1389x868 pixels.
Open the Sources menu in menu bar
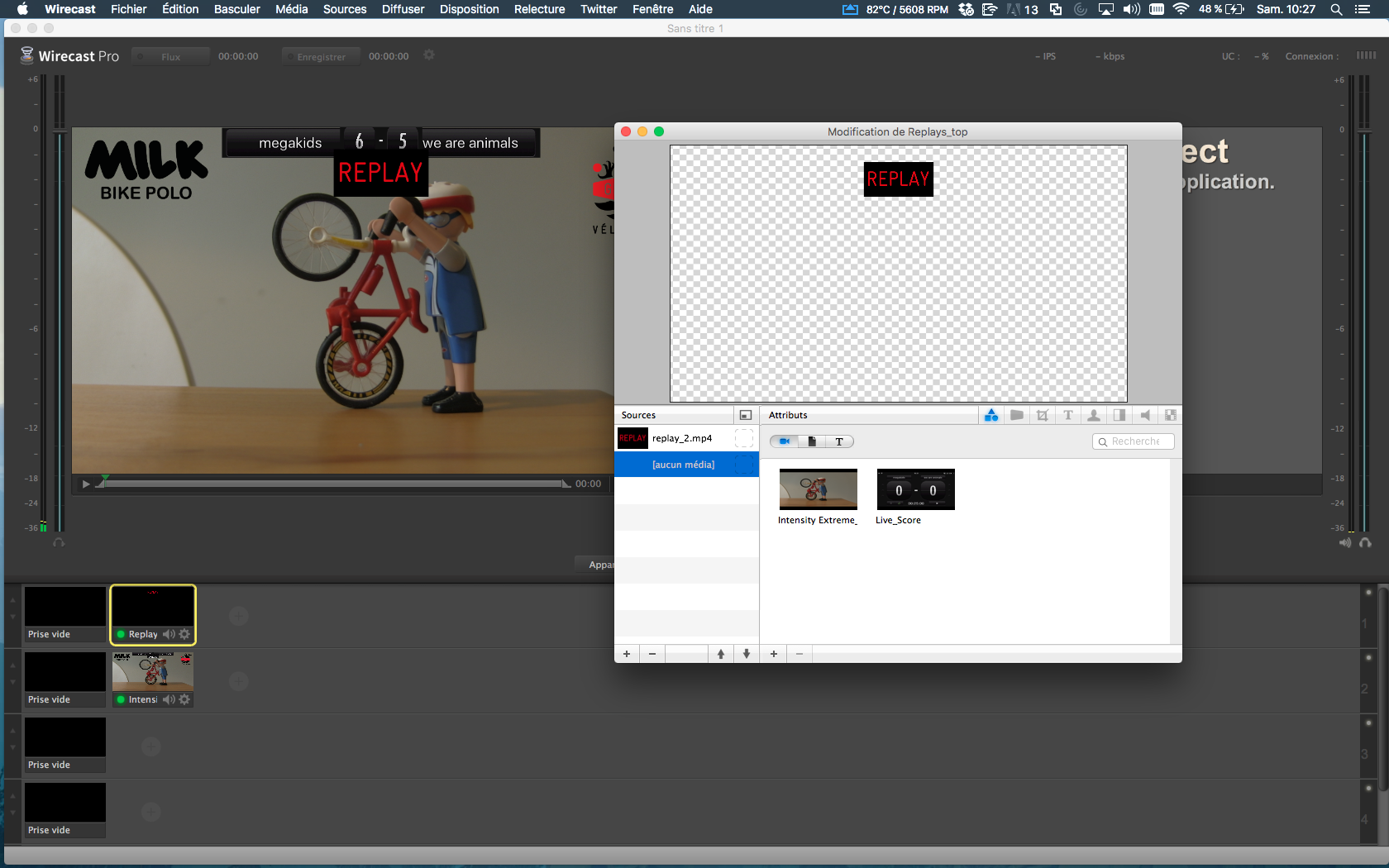pyautogui.click(x=344, y=9)
